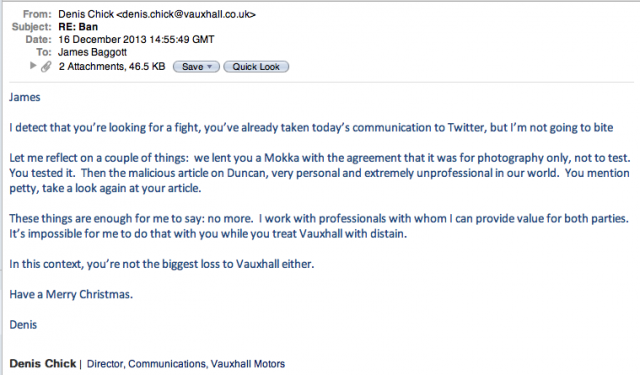Screen dimensions: 640x375
Task: Click the paperclip attachment icon
Action: [46, 67]
